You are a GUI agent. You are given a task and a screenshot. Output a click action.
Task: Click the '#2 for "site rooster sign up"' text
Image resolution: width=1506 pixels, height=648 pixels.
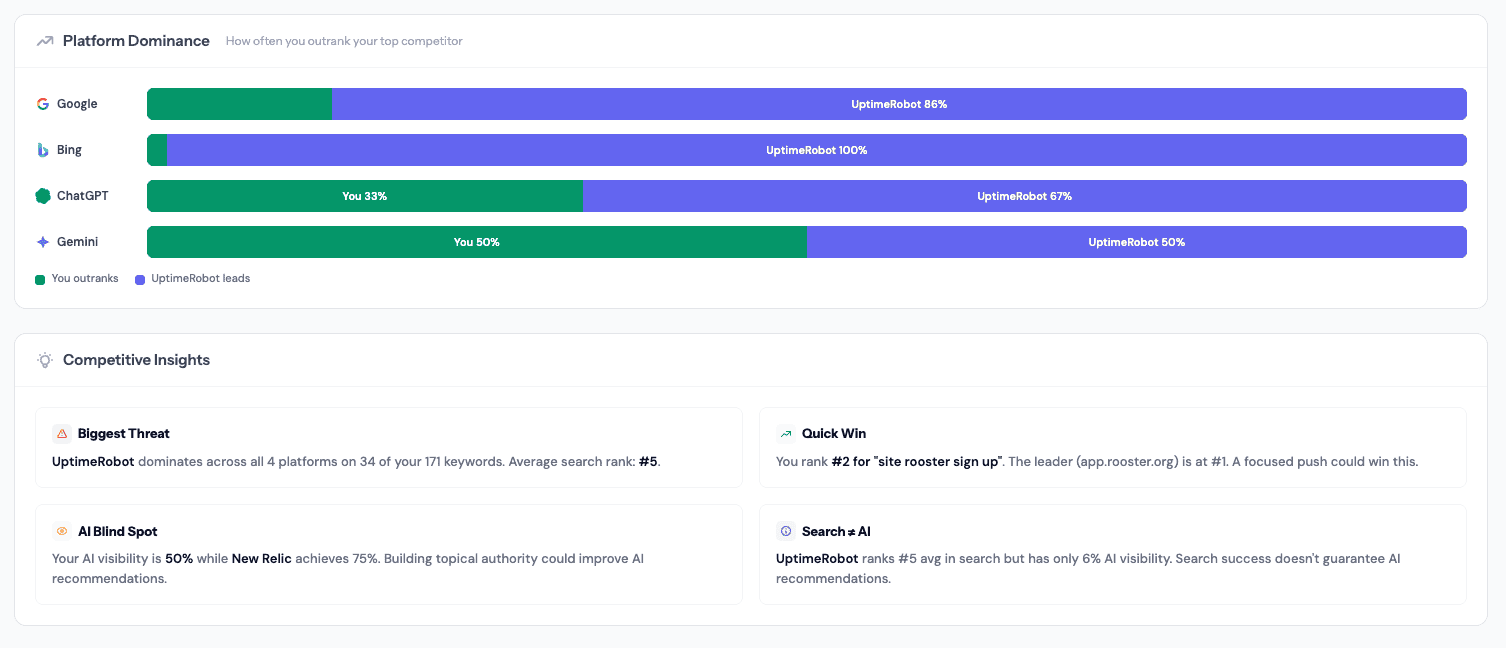pyautogui.click(x=917, y=462)
